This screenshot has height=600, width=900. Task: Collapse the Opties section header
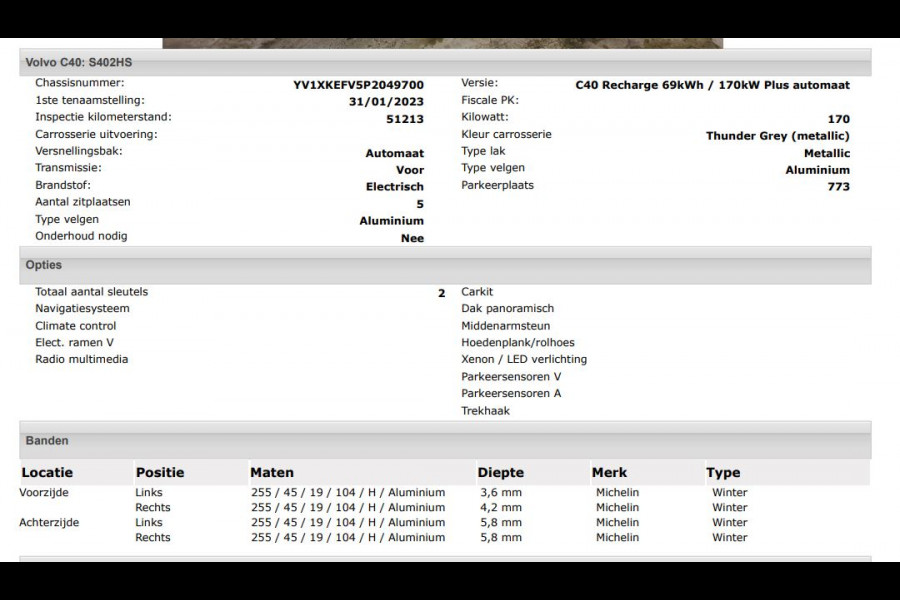point(44,266)
